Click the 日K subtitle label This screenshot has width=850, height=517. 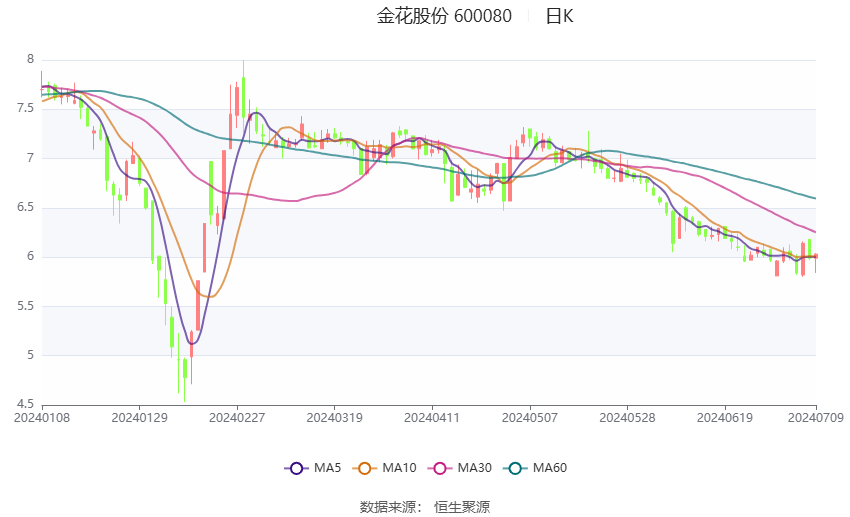[559, 16]
